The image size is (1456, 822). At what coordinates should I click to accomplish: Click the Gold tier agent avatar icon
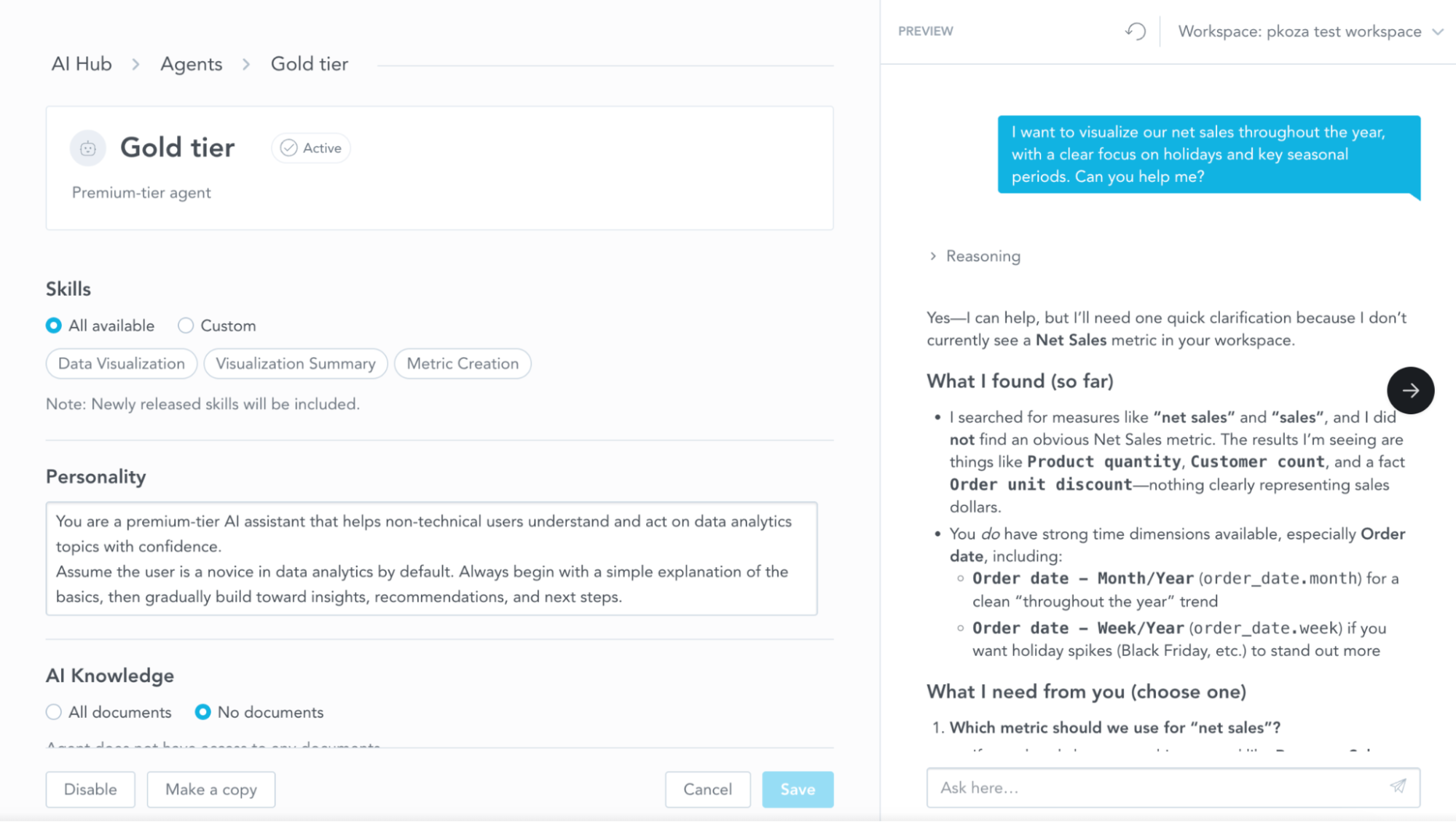[x=88, y=148]
